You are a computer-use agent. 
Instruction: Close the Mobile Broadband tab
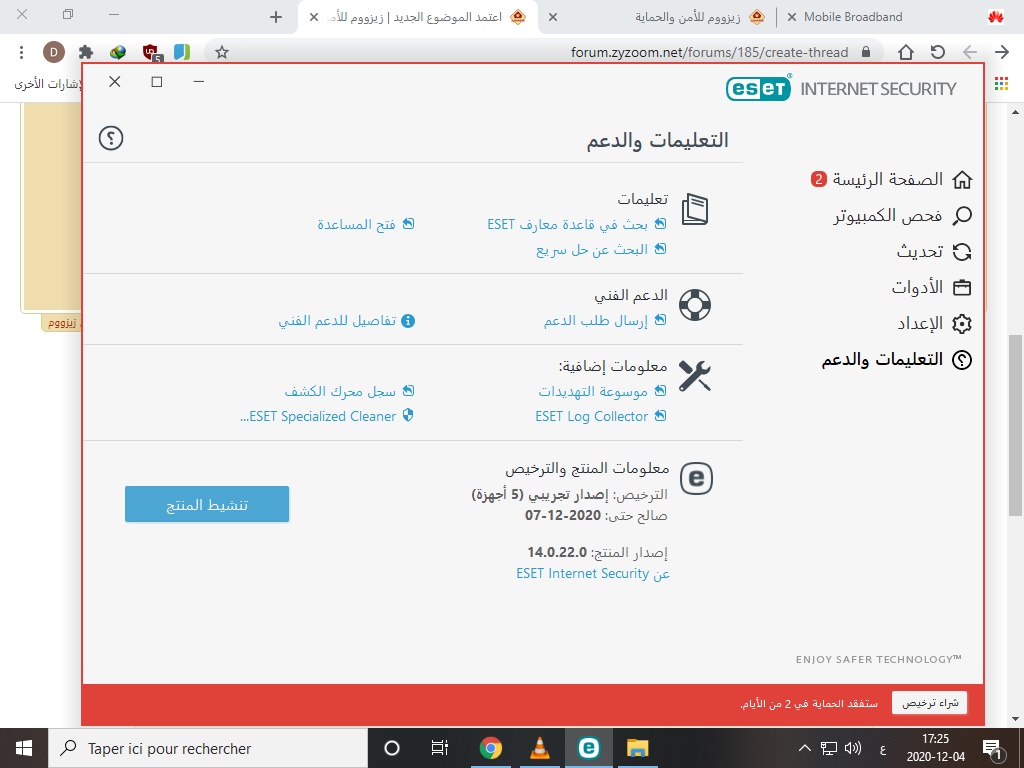[x=792, y=17]
